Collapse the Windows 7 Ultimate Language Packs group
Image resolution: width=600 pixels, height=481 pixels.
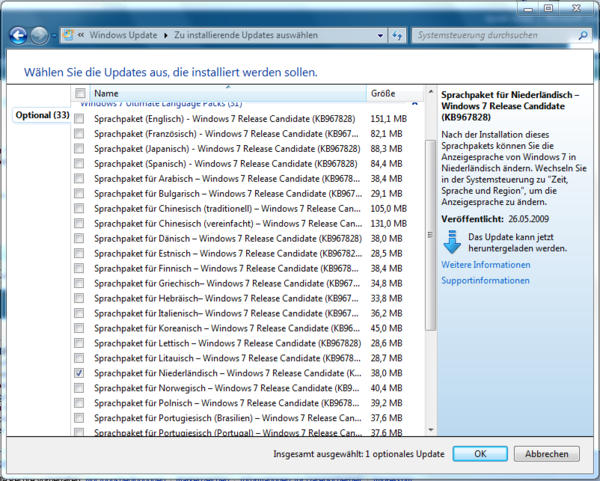[414, 104]
